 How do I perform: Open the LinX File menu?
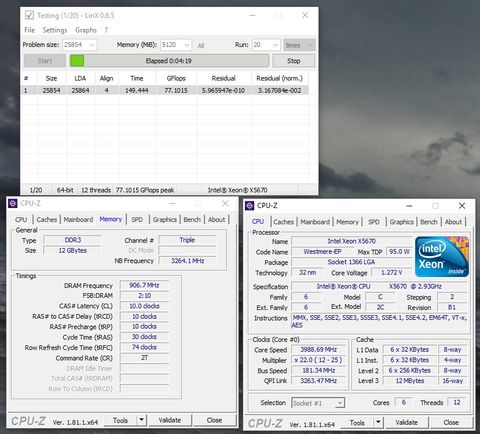pyautogui.click(x=29, y=30)
